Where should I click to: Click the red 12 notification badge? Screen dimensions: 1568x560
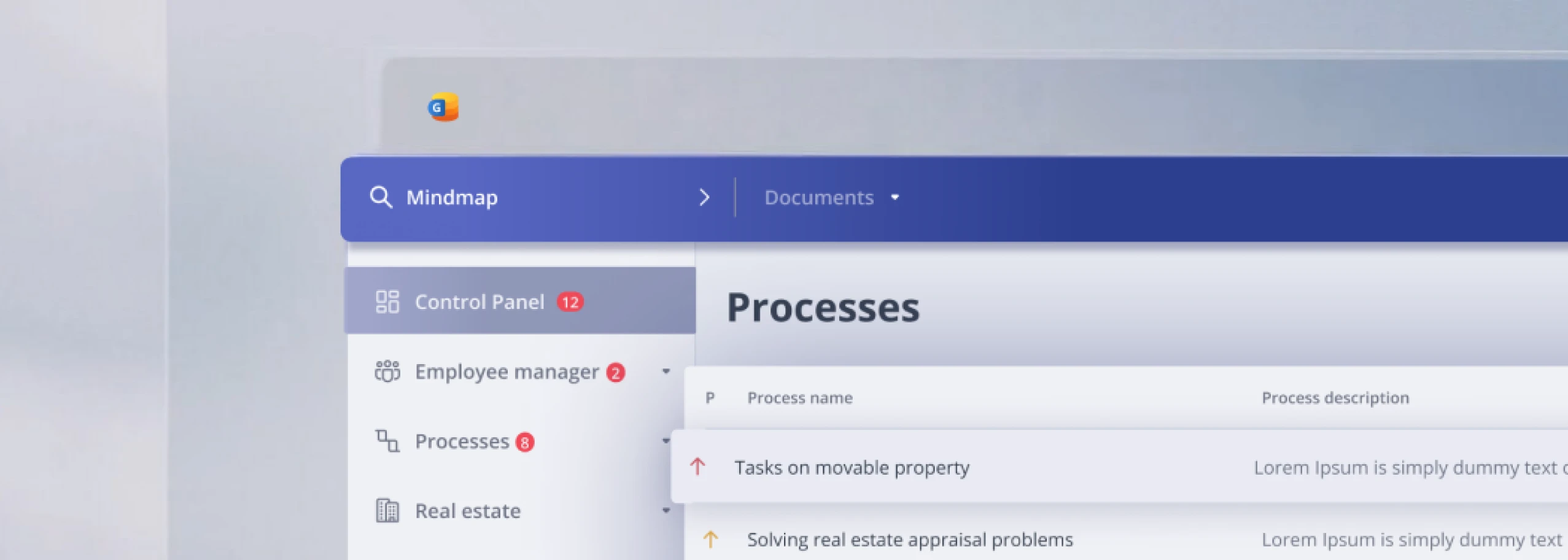[570, 302]
